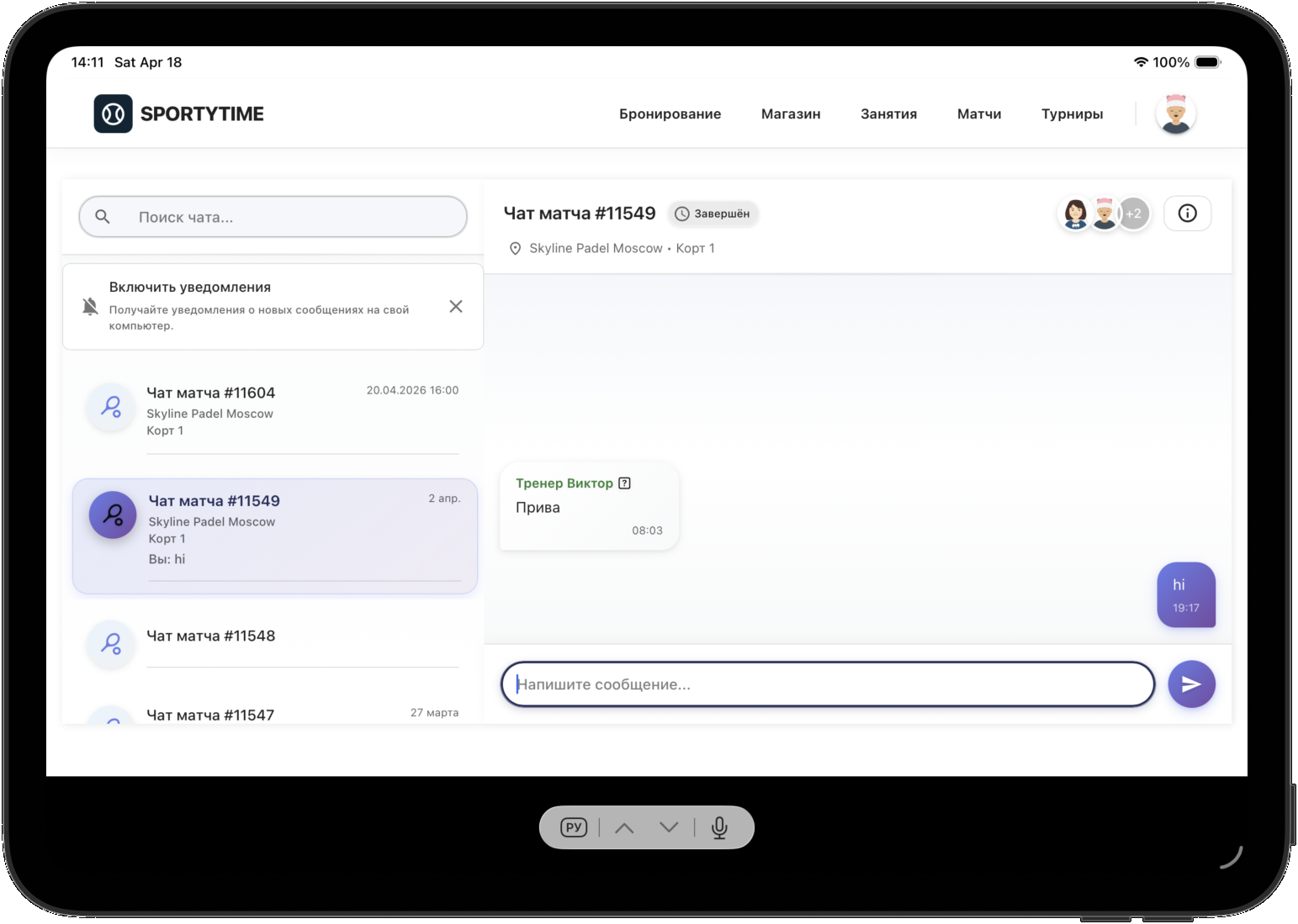Dismiss the notifications banner

pos(456,306)
